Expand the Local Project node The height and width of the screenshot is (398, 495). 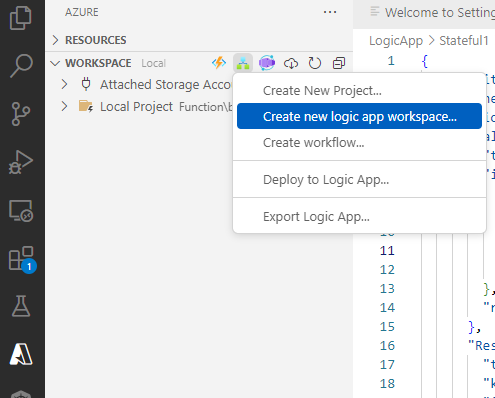(64, 107)
